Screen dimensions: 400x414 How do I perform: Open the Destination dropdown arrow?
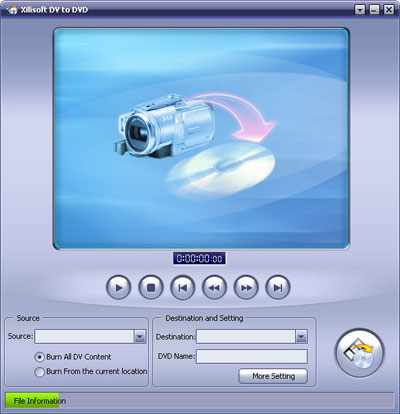coord(301,337)
